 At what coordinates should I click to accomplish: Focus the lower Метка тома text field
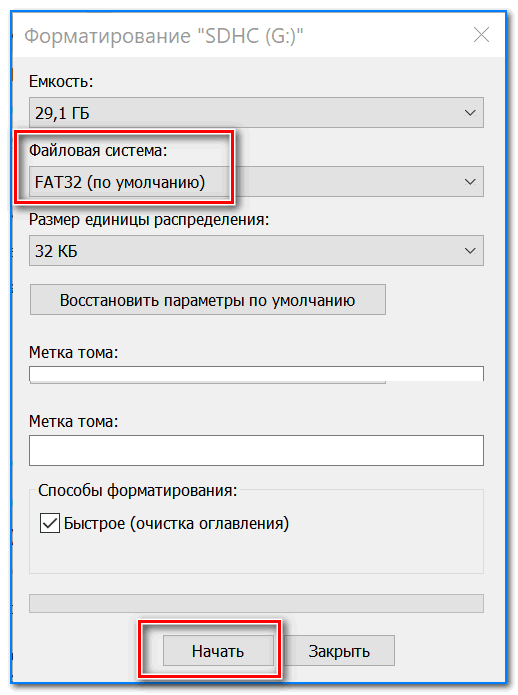[x=256, y=450]
